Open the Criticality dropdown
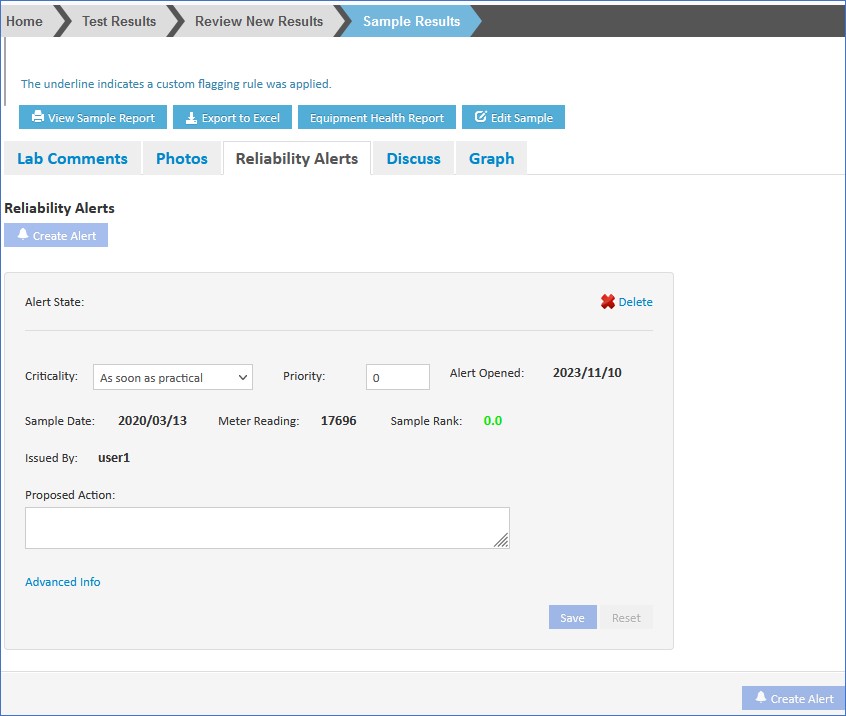The image size is (846, 716). (x=172, y=377)
